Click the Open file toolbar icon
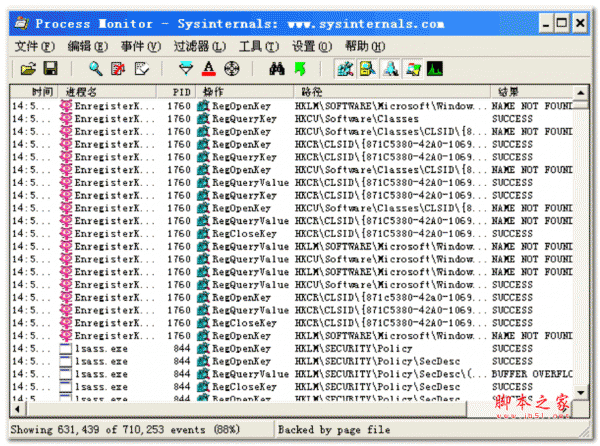This screenshot has height=446, width=600. (x=28, y=69)
